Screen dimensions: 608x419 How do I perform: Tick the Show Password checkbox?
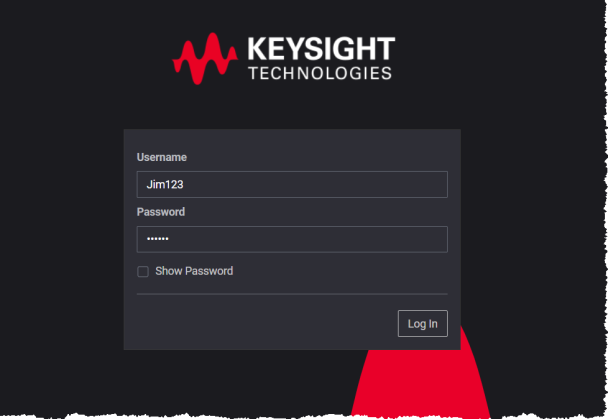pyautogui.click(x=143, y=271)
